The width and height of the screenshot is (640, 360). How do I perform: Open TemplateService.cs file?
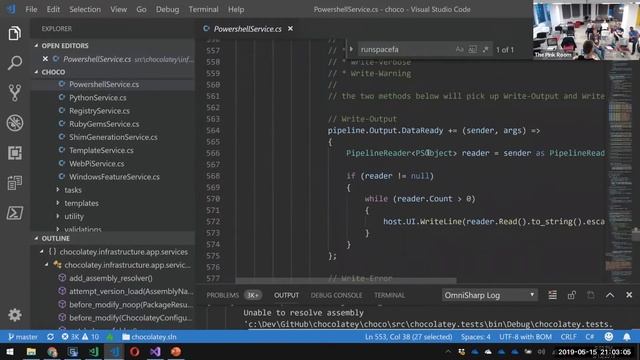point(101,150)
